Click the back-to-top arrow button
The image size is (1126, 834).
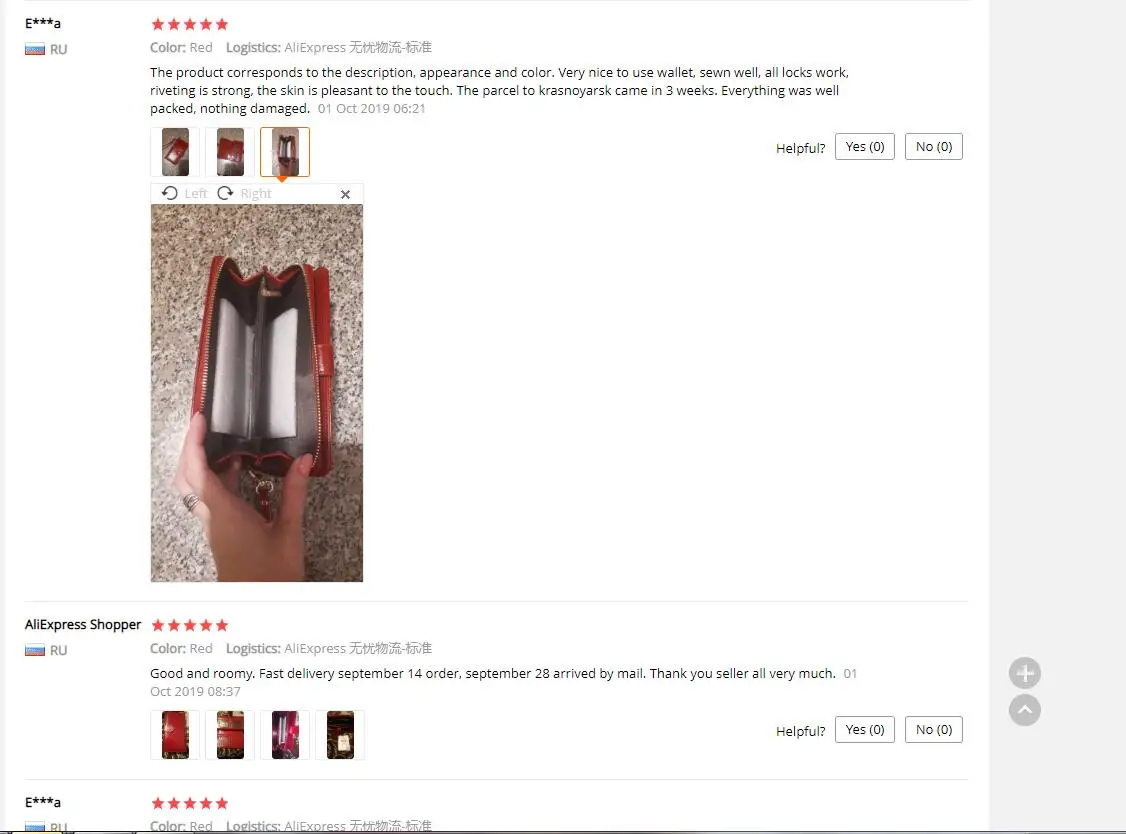click(1025, 710)
